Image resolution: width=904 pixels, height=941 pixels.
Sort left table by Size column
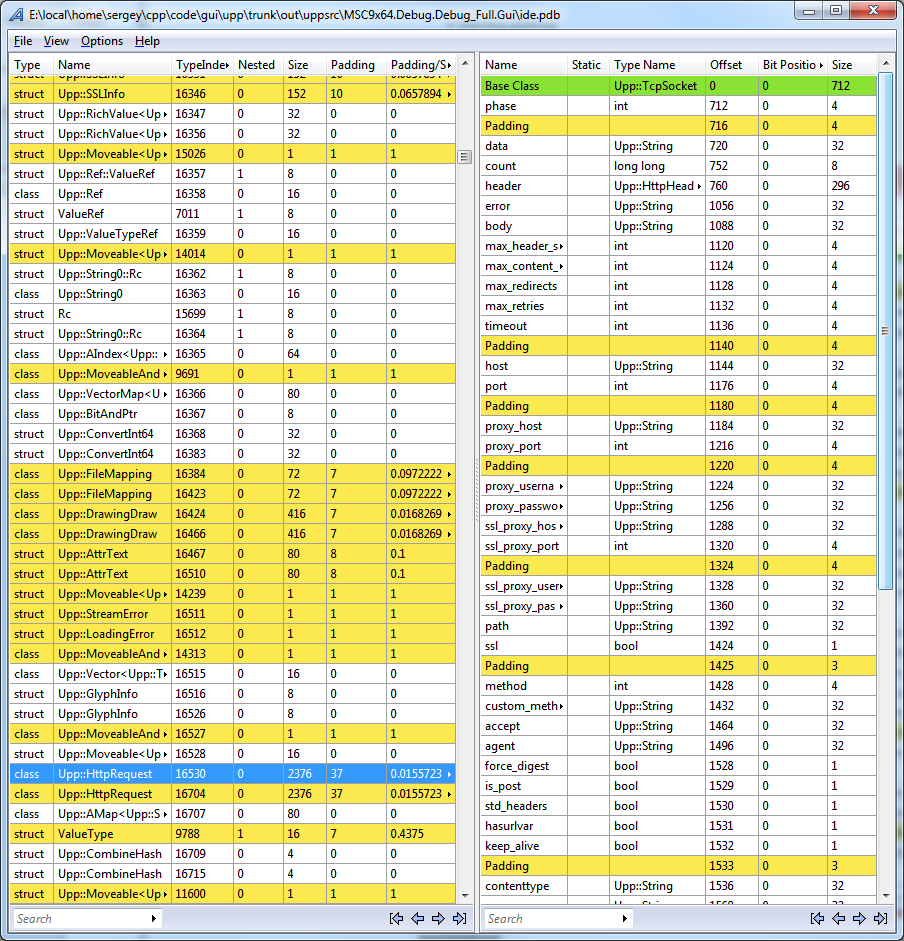click(298, 65)
